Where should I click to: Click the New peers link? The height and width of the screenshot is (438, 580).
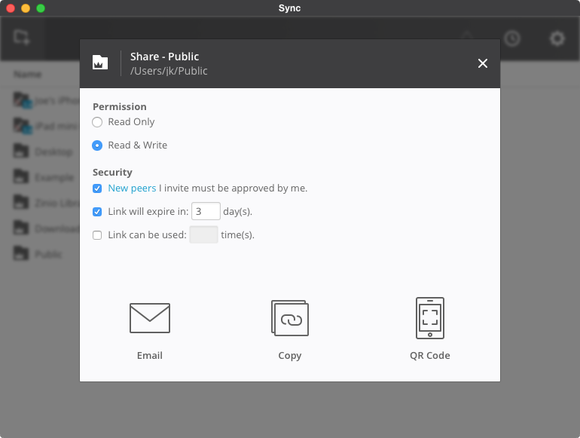coord(132,188)
